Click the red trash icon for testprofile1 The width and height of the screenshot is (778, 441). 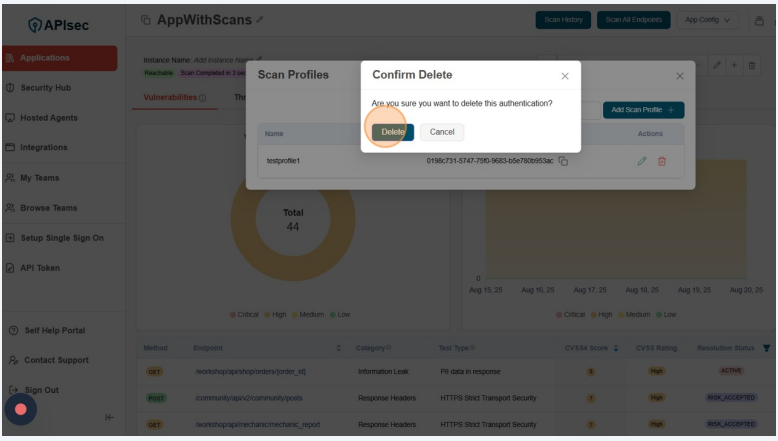click(x=662, y=161)
